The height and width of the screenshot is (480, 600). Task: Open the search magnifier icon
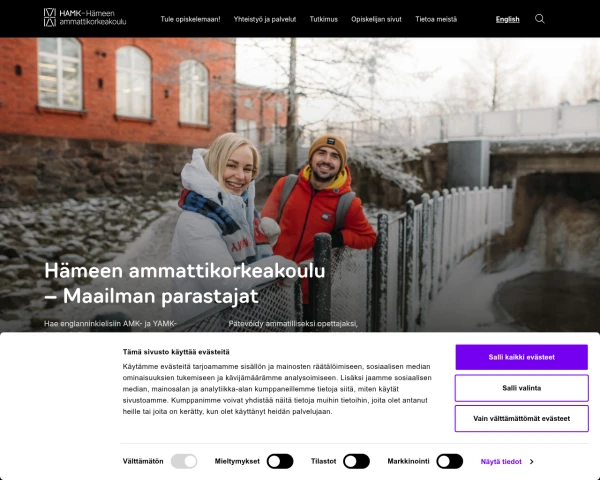coord(540,19)
